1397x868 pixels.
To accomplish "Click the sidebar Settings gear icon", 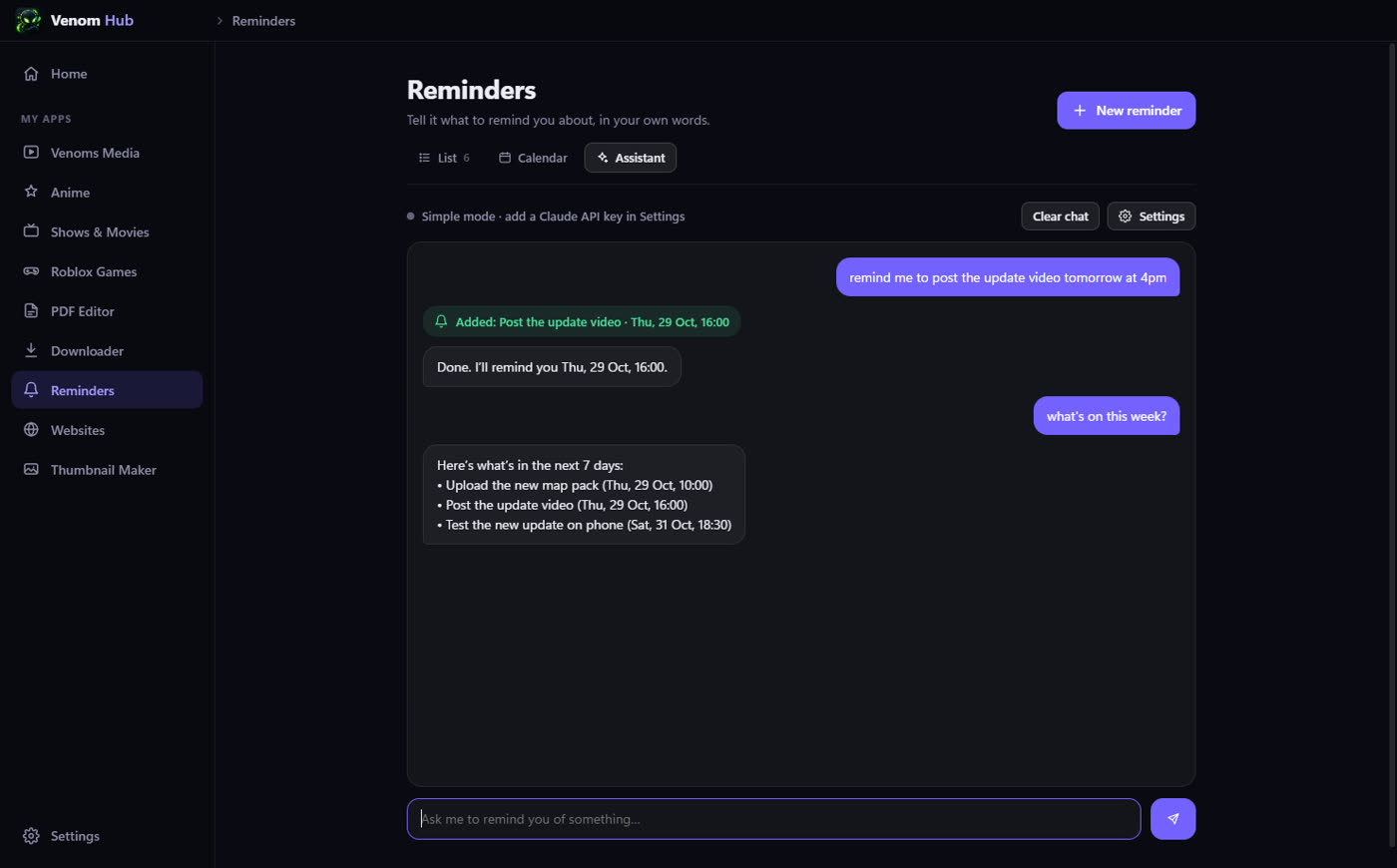I will point(31,836).
